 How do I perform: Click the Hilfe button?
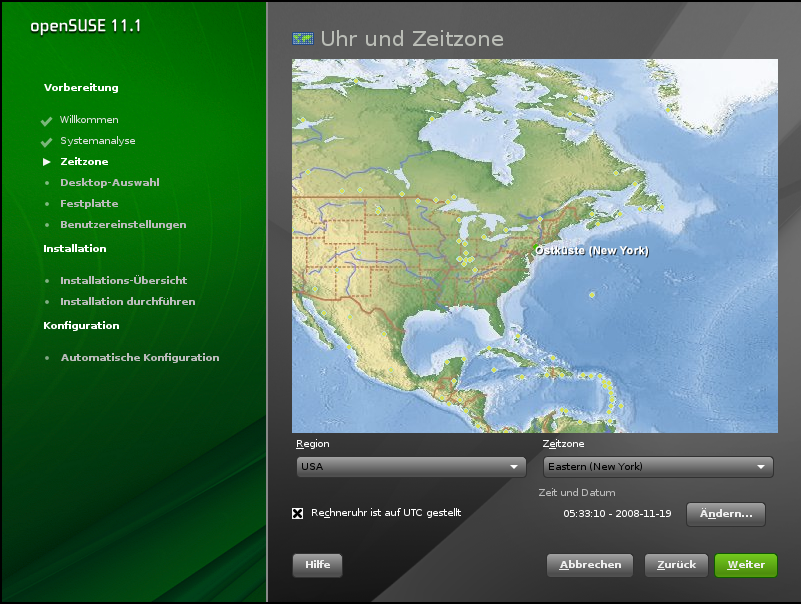pos(317,565)
